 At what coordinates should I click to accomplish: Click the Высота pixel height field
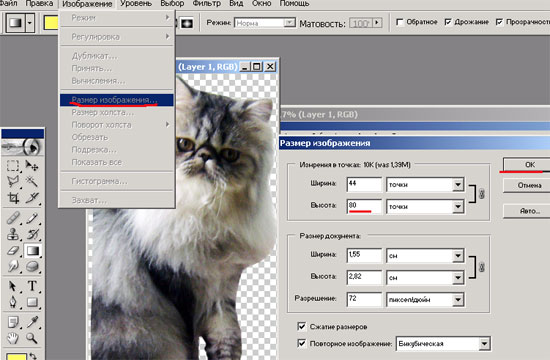pyautogui.click(x=364, y=206)
